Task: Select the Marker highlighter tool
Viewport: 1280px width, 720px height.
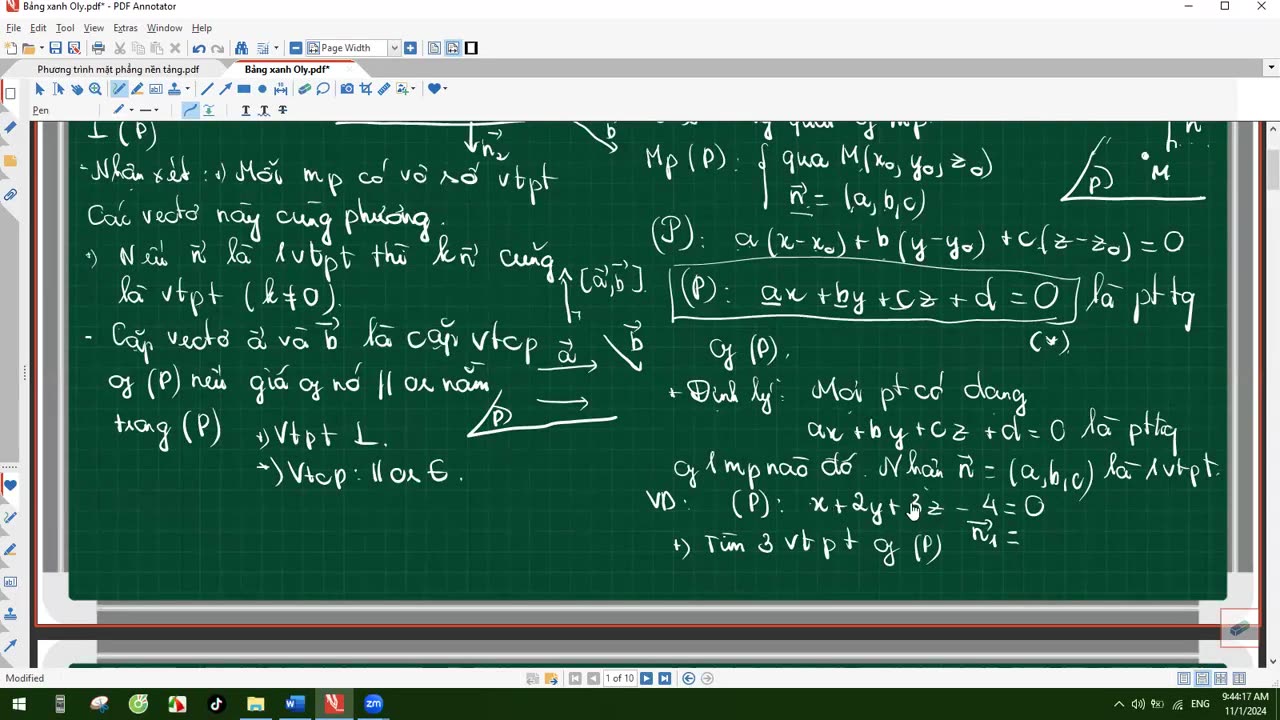Action: point(137,89)
